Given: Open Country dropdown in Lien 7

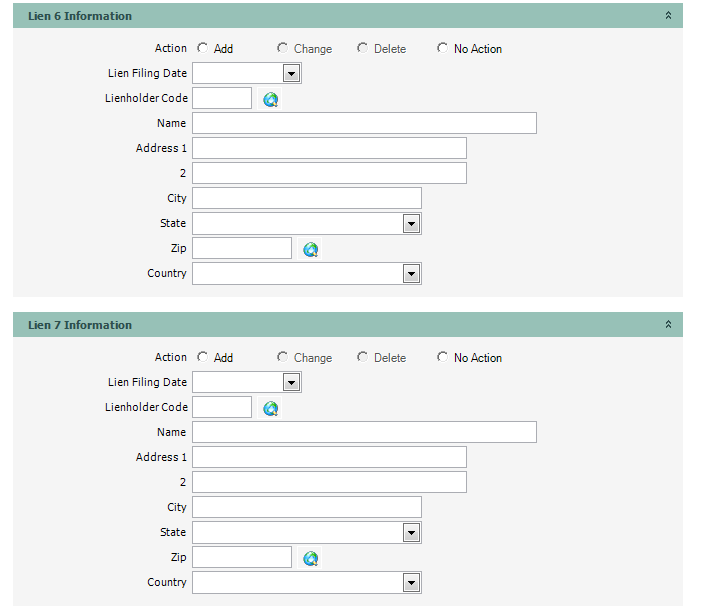Looking at the screenshot, I should [x=411, y=583].
